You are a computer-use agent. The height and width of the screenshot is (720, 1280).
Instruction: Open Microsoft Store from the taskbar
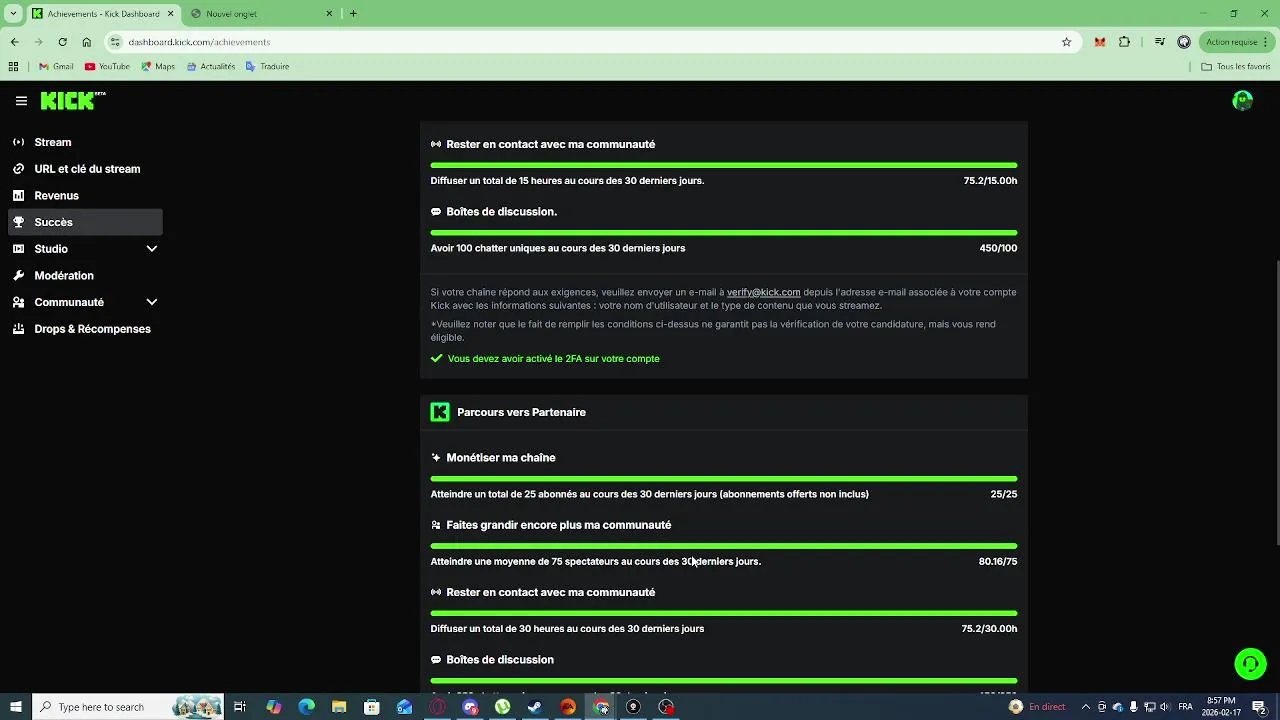(x=371, y=707)
